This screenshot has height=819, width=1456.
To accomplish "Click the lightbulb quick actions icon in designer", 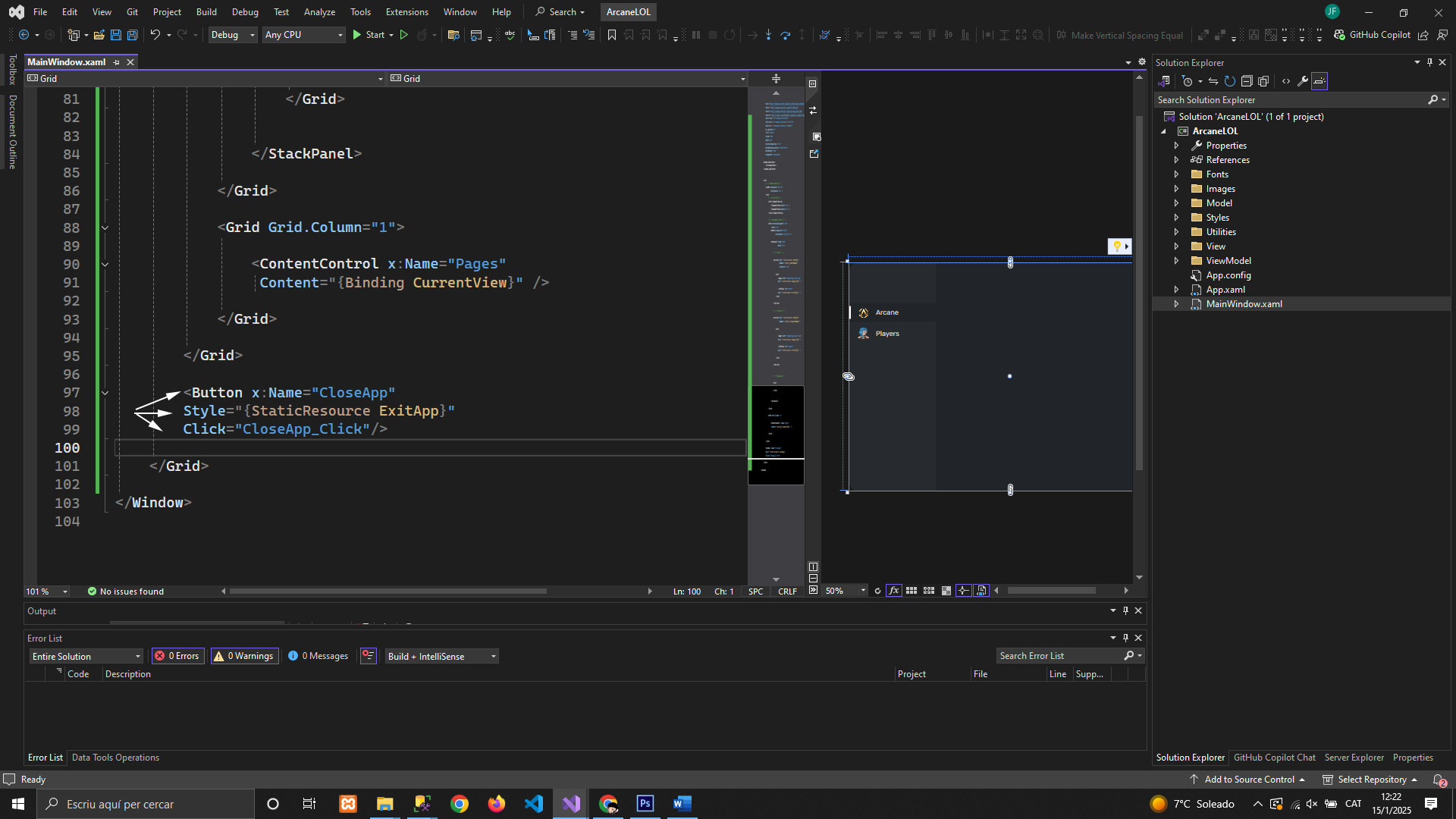I will (x=1117, y=246).
